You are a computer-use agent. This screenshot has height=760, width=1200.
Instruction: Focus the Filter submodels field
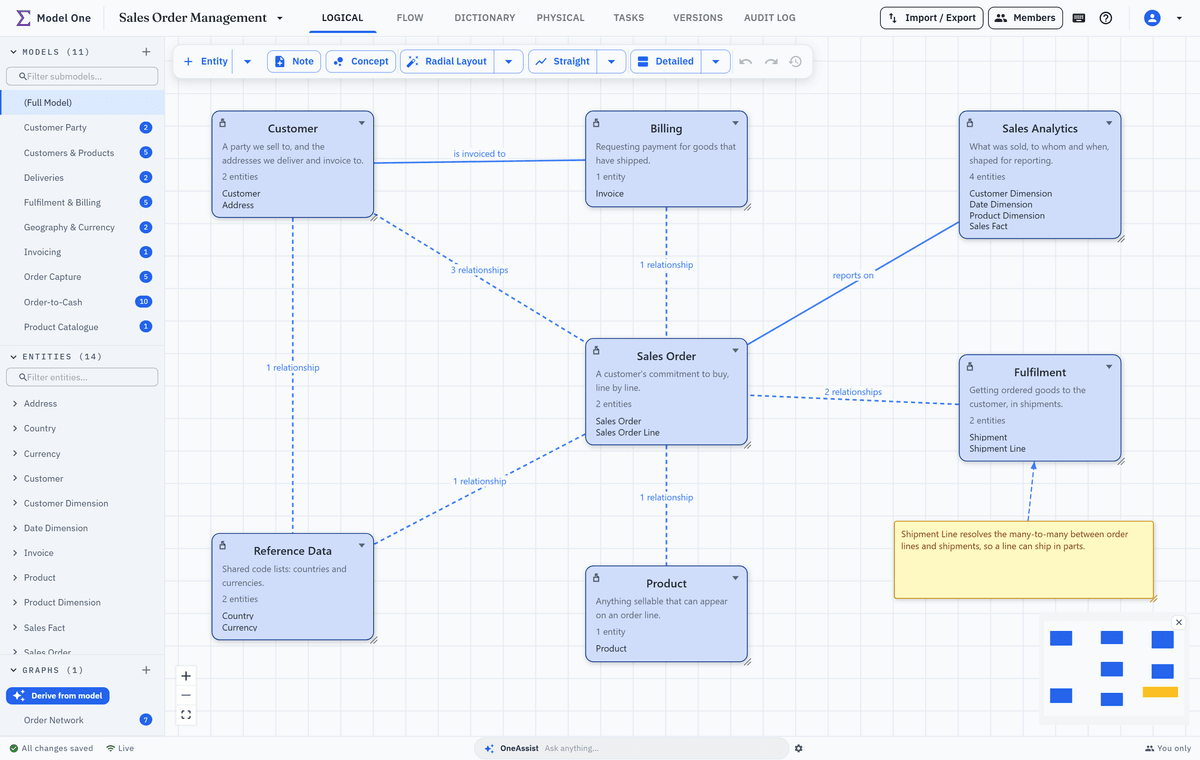82,76
